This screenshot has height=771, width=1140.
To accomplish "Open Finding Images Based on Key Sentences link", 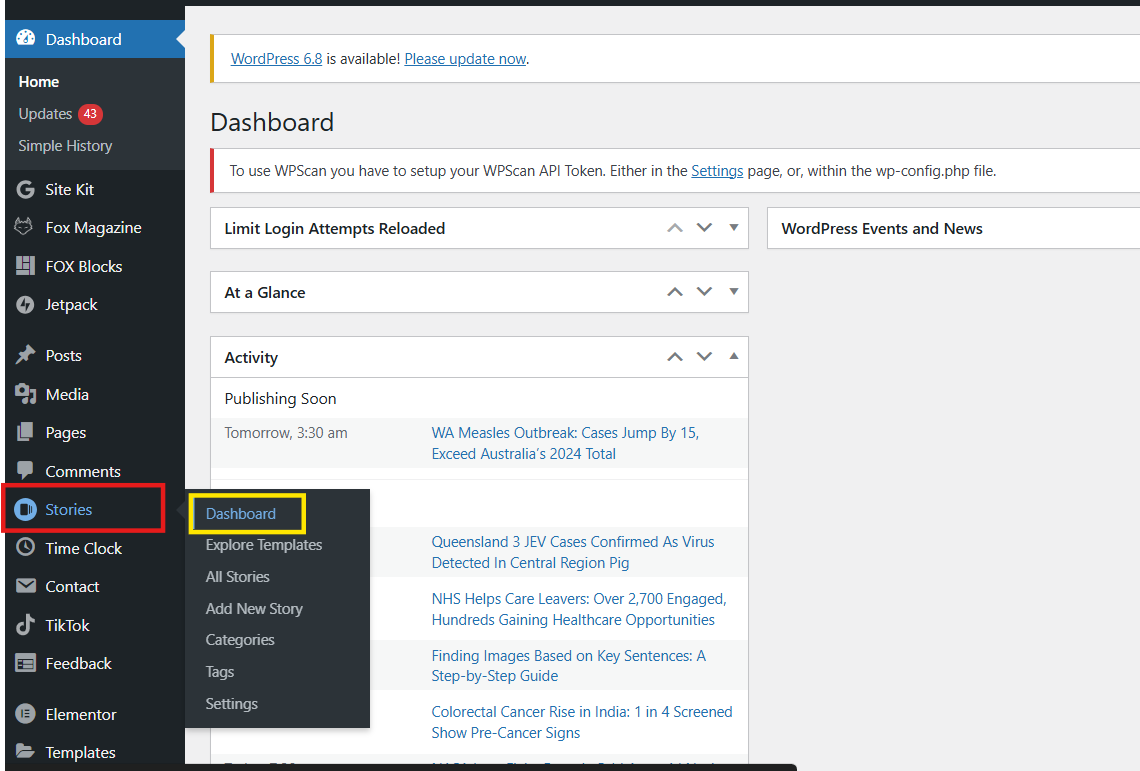I will click(569, 666).
